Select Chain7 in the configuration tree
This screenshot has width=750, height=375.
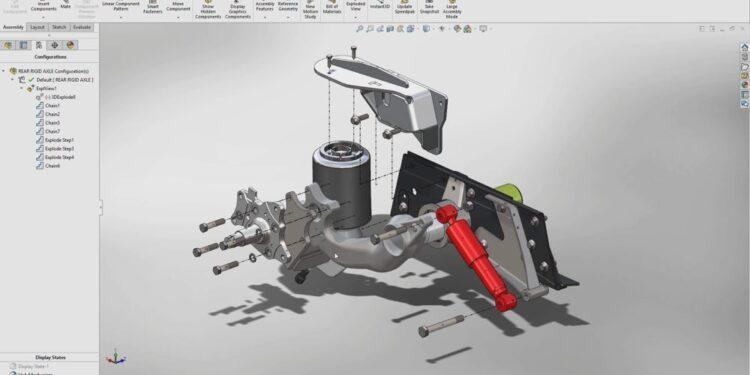(x=48, y=131)
